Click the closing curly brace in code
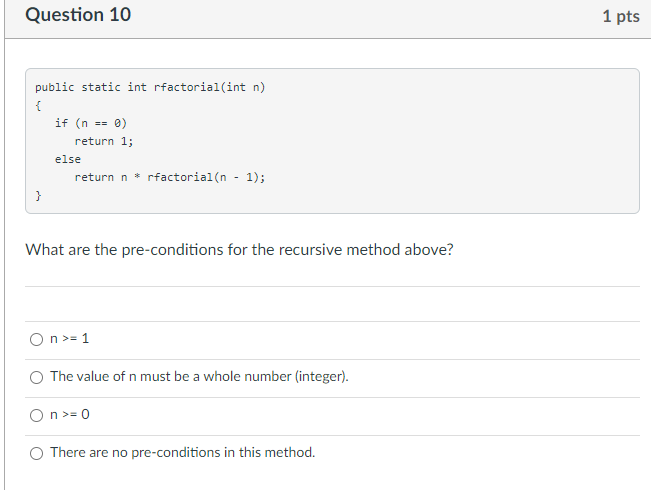This screenshot has width=651, height=490. pos(38,195)
